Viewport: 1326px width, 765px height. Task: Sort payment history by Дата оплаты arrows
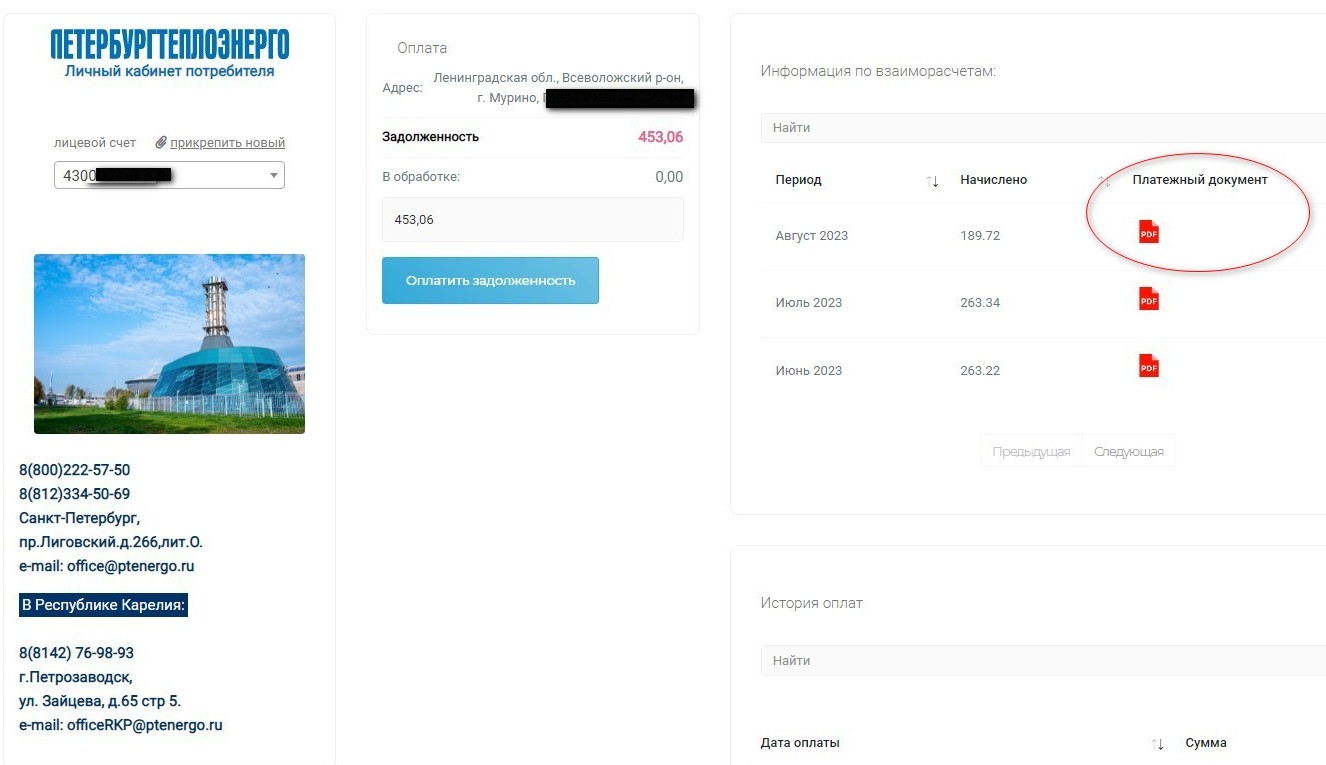[x=1158, y=743]
